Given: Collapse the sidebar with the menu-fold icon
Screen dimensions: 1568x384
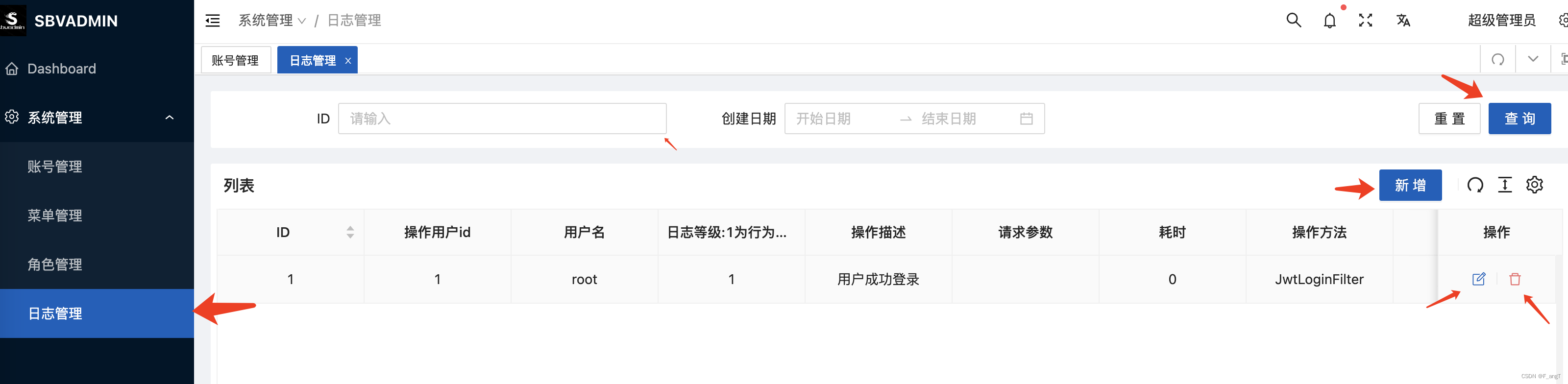Looking at the screenshot, I should point(213,21).
